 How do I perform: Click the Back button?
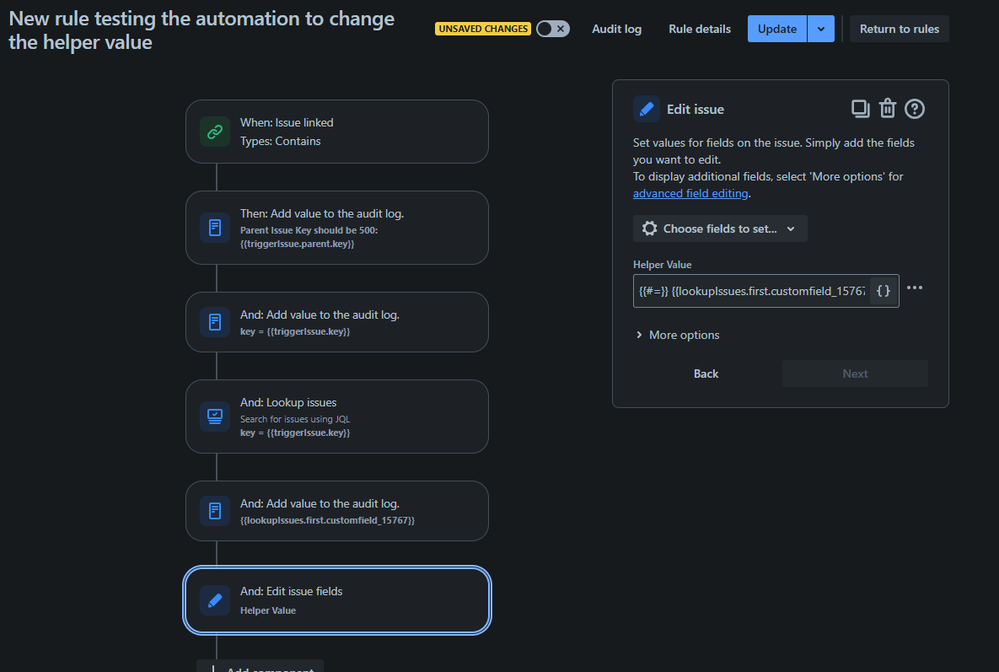[706, 374]
